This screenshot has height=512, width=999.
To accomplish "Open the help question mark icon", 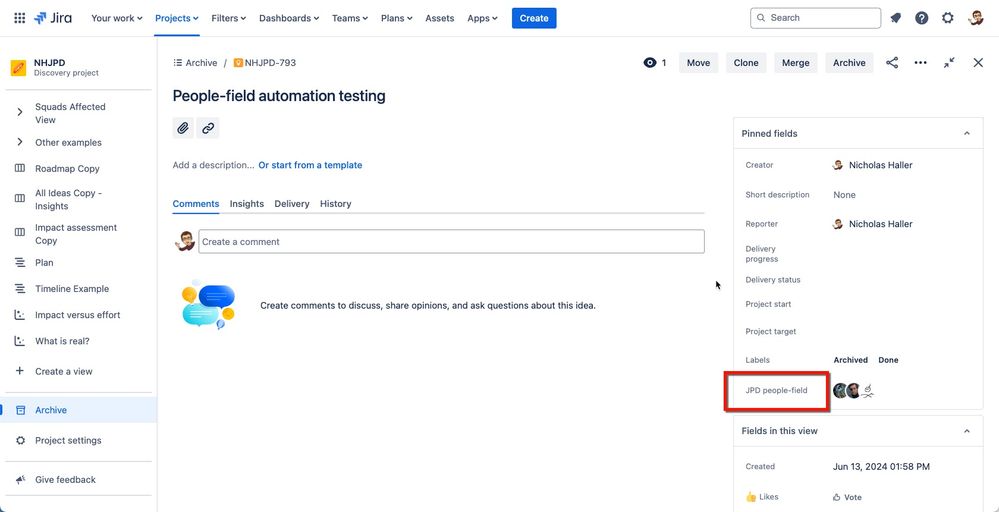I will click(922, 18).
